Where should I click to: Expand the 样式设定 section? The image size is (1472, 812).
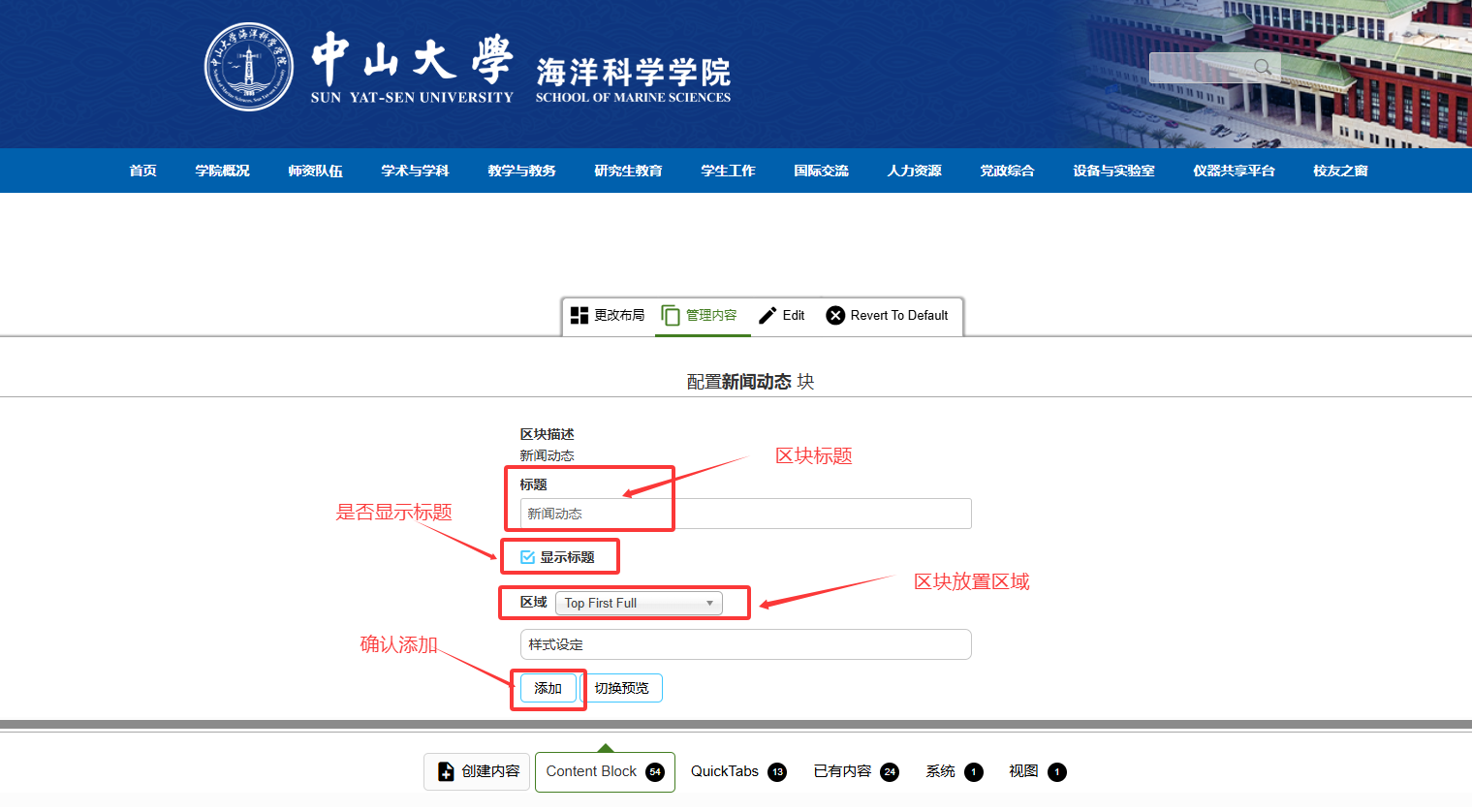pyautogui.click(x=745, y=644)
